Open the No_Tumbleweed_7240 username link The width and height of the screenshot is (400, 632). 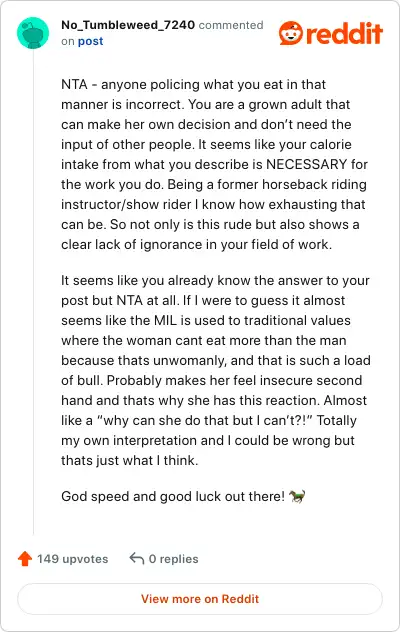tap(128, 25)
